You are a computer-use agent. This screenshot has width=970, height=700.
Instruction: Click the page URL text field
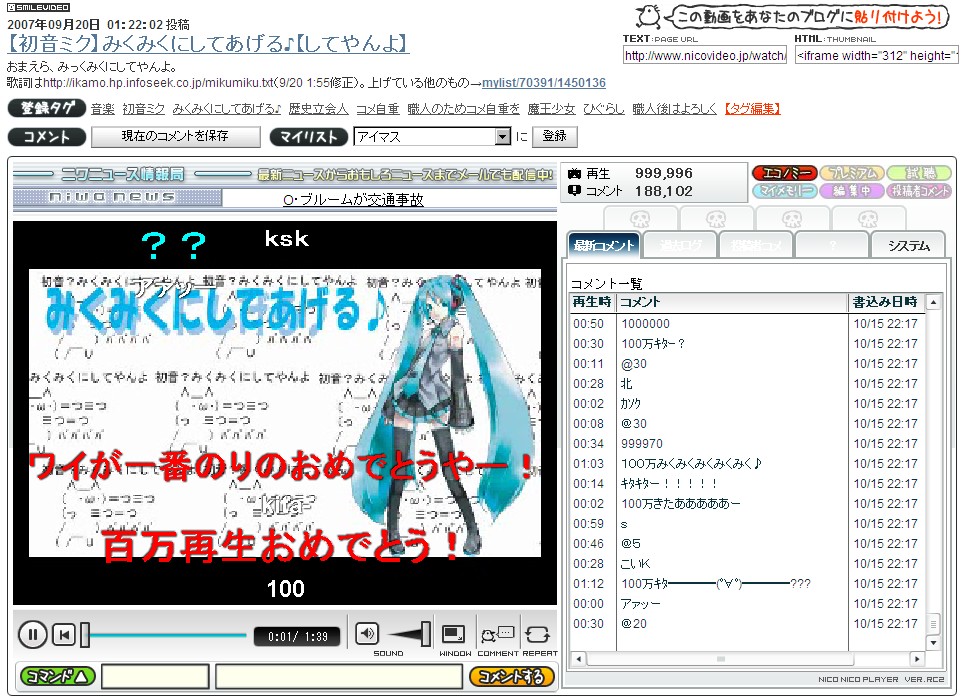[x=705, y=56]
